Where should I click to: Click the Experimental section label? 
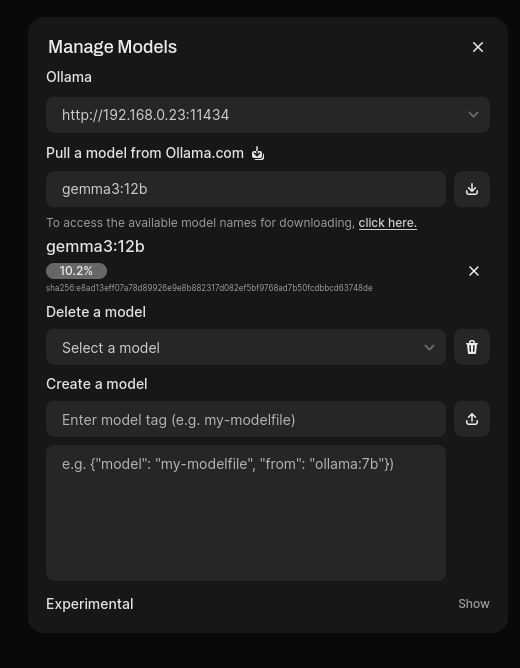tap(90, 604)
